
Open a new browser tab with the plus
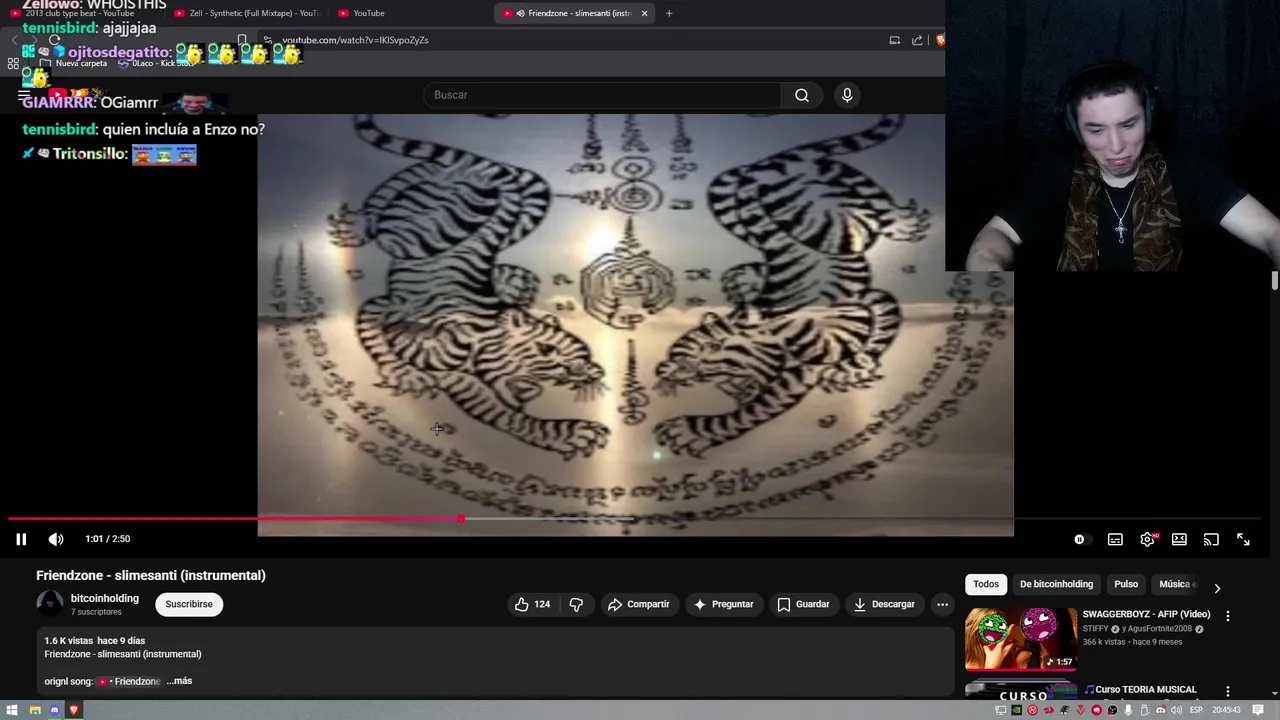[x=669, y=13]
